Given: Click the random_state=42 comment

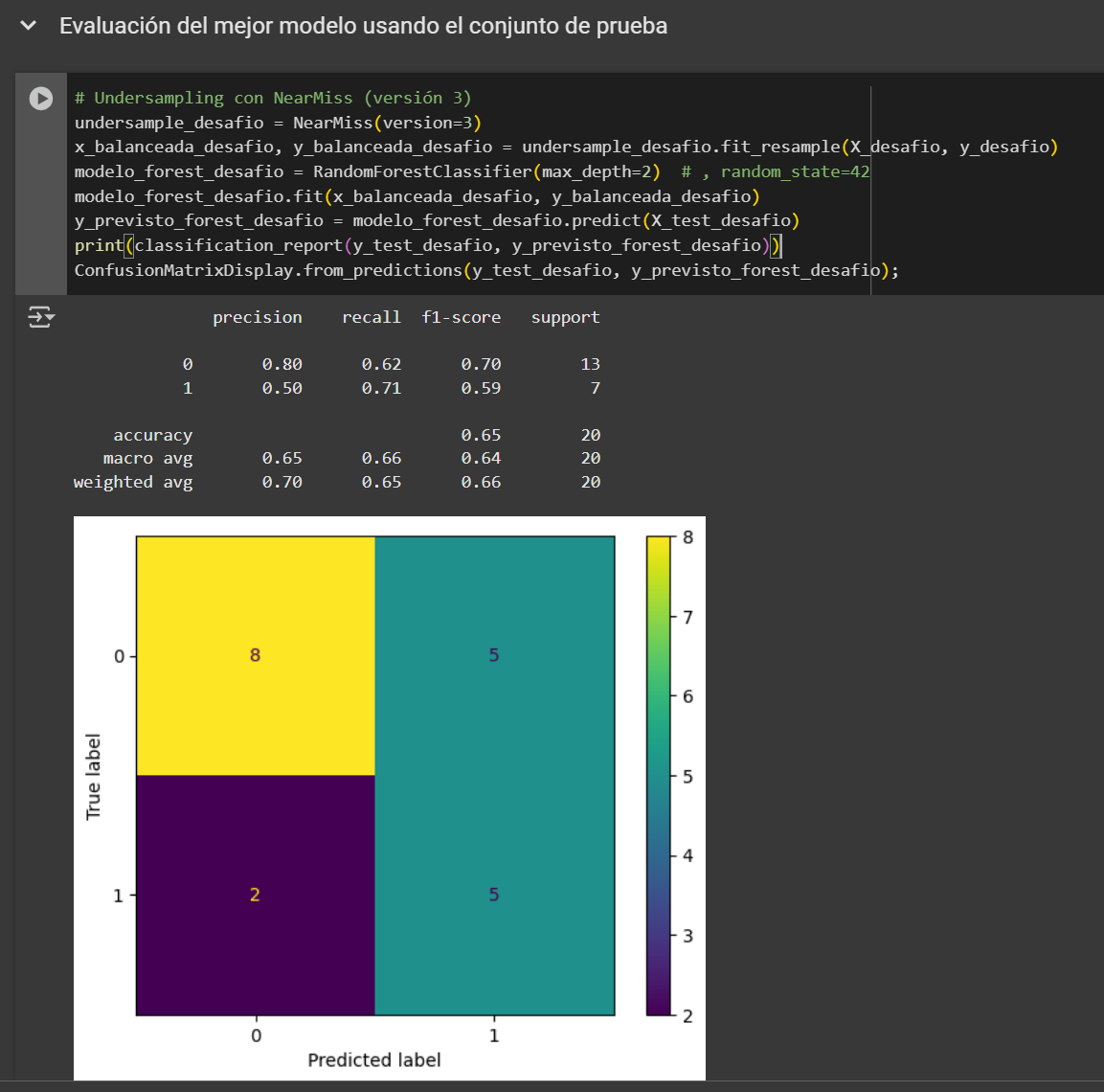Looking at the screenshot, I should 776,171.
